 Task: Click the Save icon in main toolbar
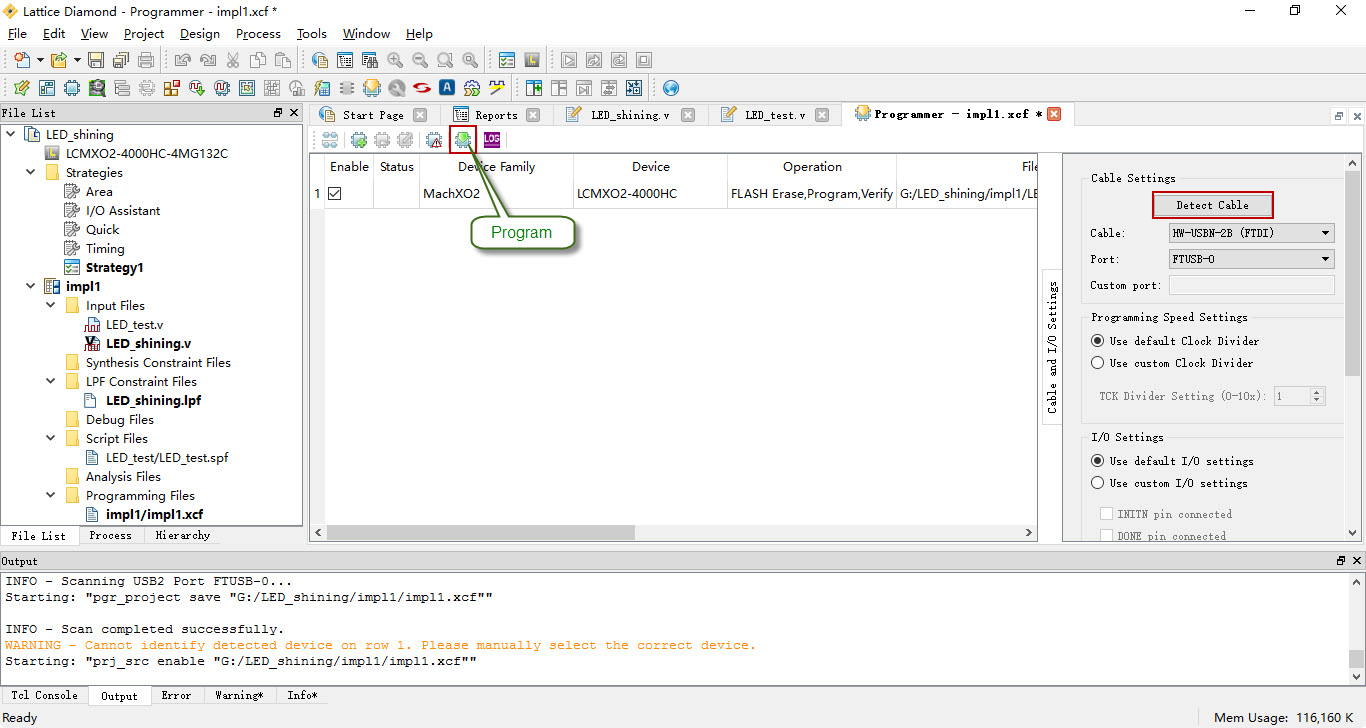point(96,60)
